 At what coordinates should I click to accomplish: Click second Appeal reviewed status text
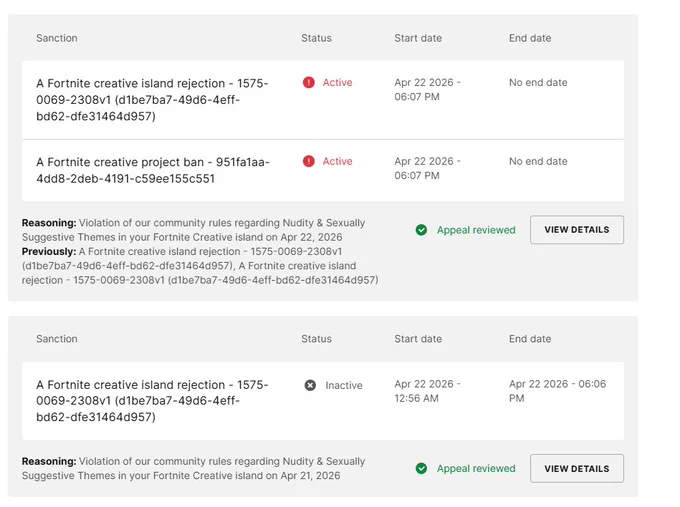[476, 468]
